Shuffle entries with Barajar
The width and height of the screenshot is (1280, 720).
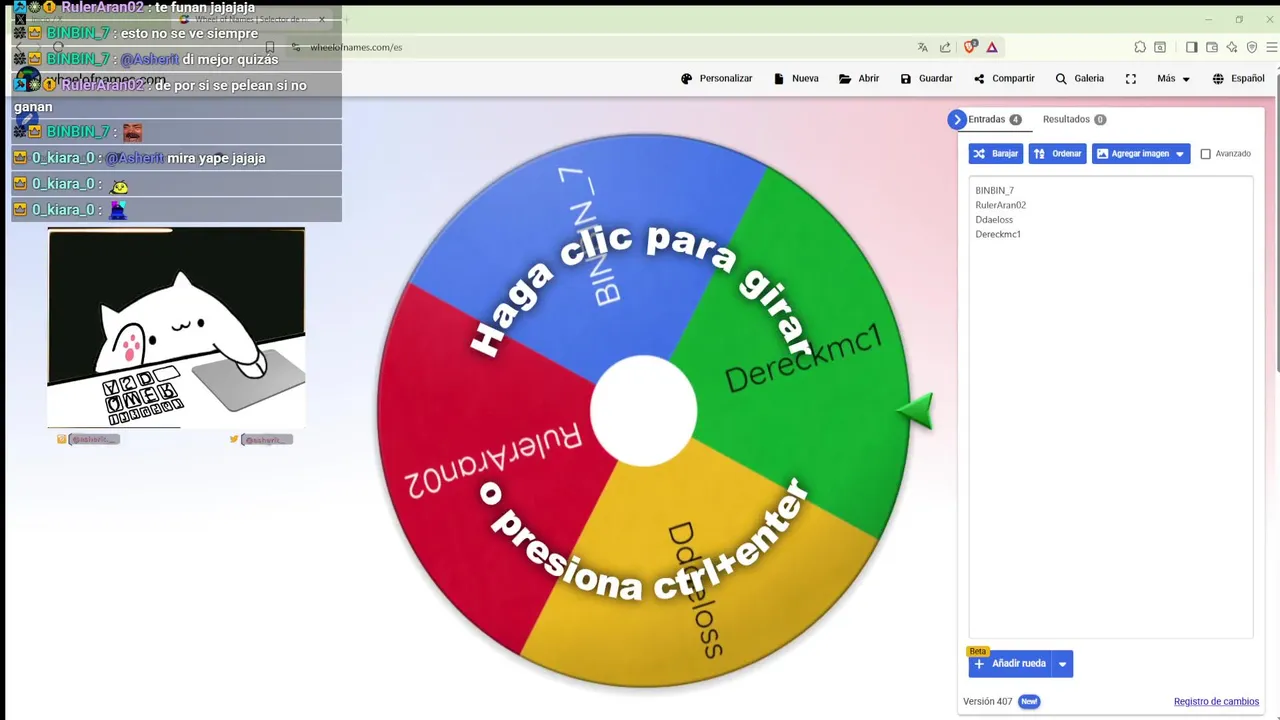point(995,154)
